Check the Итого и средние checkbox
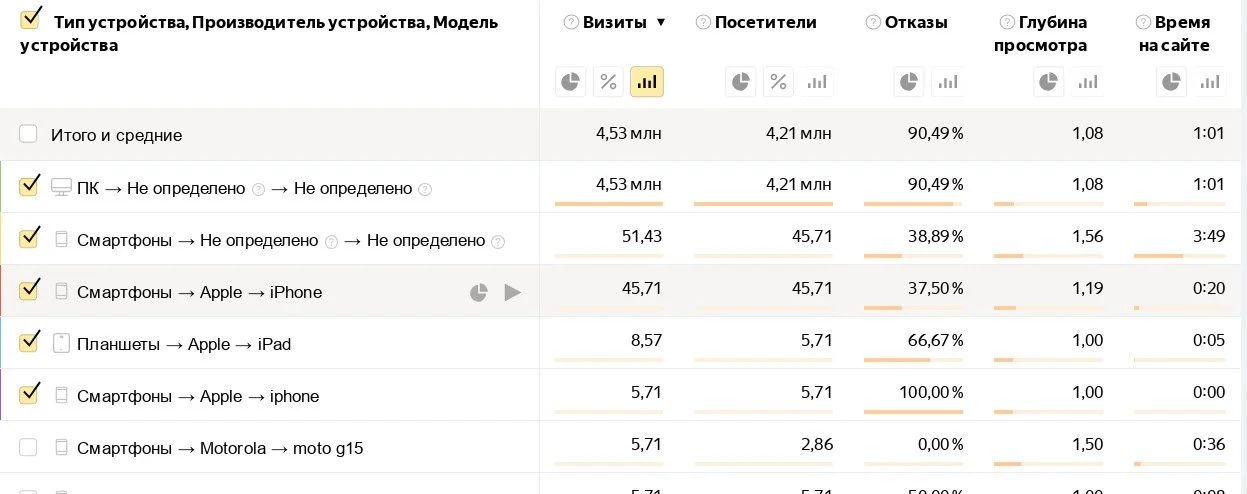 pyautogui.click(x=28, y=134)
